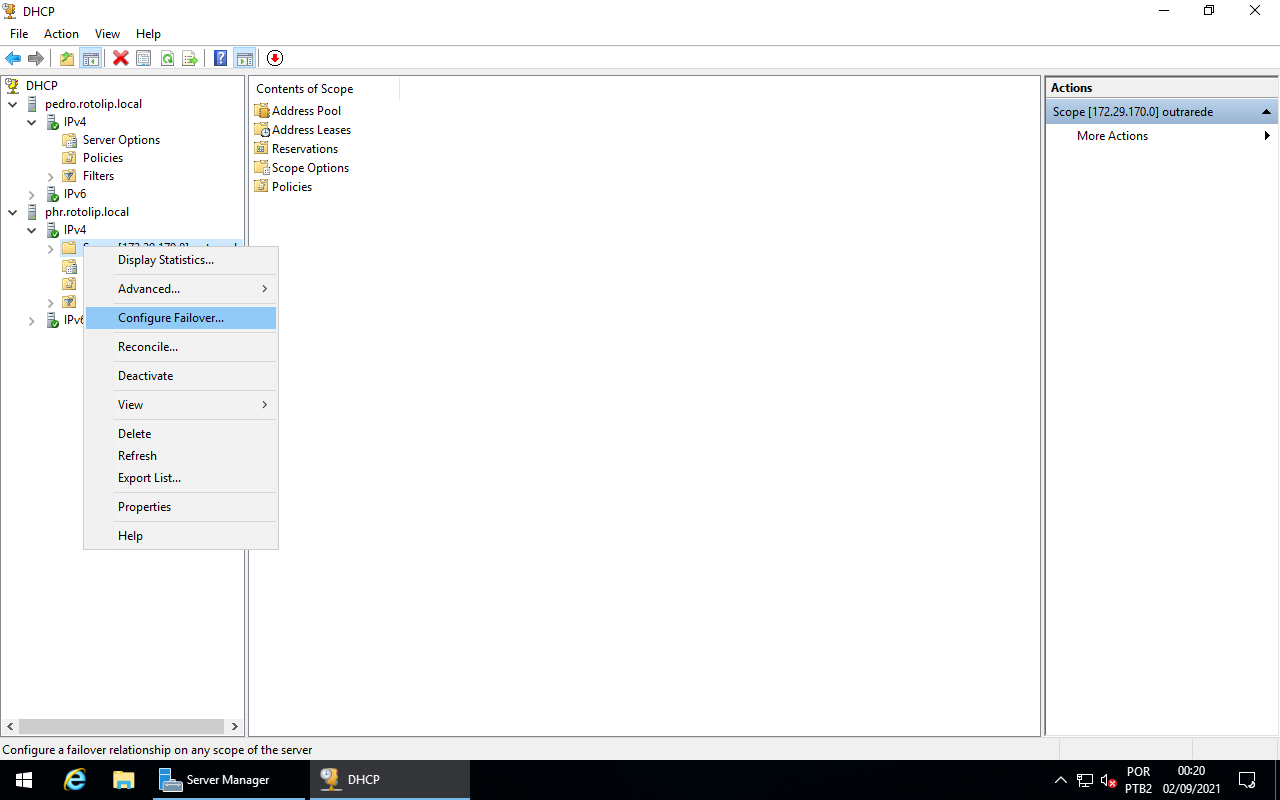
Task: Click More Actions in the Actions pane
Action: point(1112,135)
